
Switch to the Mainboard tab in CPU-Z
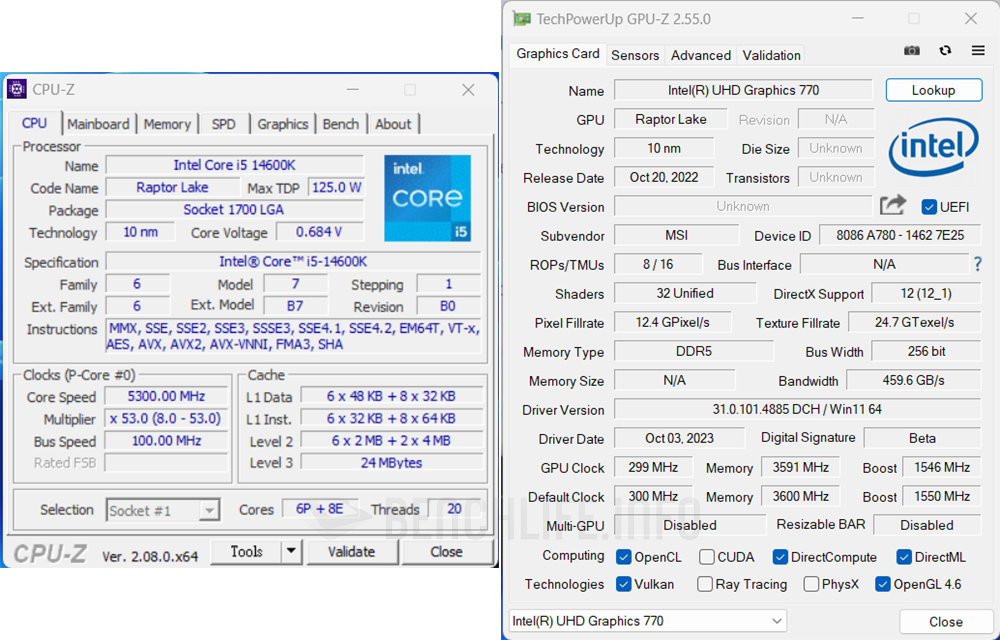click(x=98, y=124)
